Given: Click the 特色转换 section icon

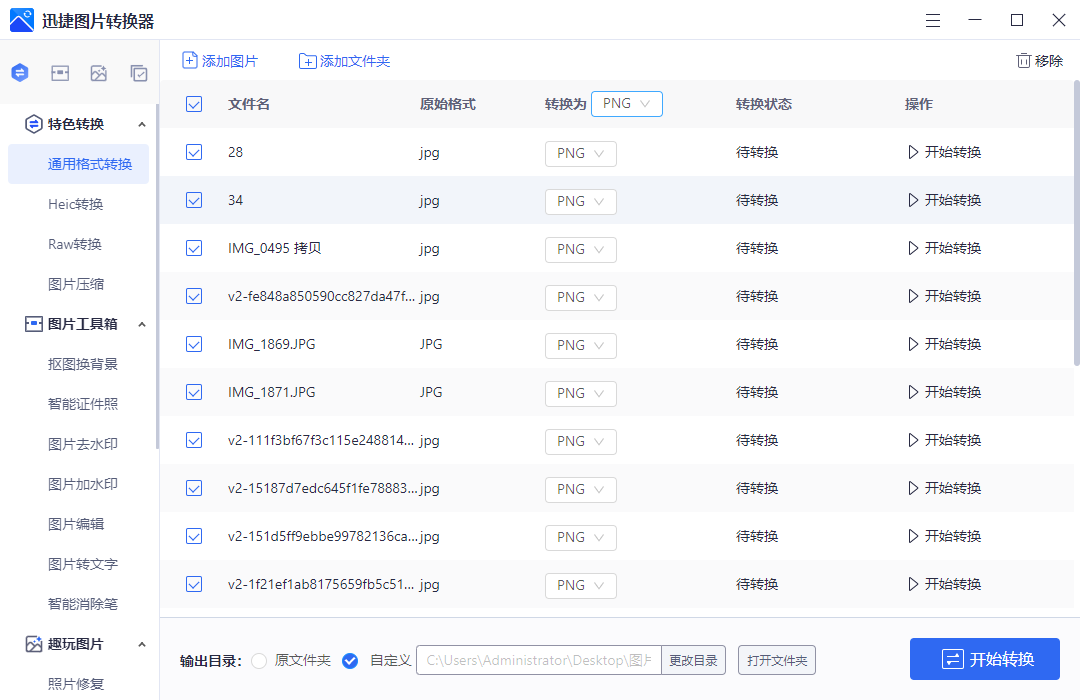Looking at the screenshot, I should point(33,124).
